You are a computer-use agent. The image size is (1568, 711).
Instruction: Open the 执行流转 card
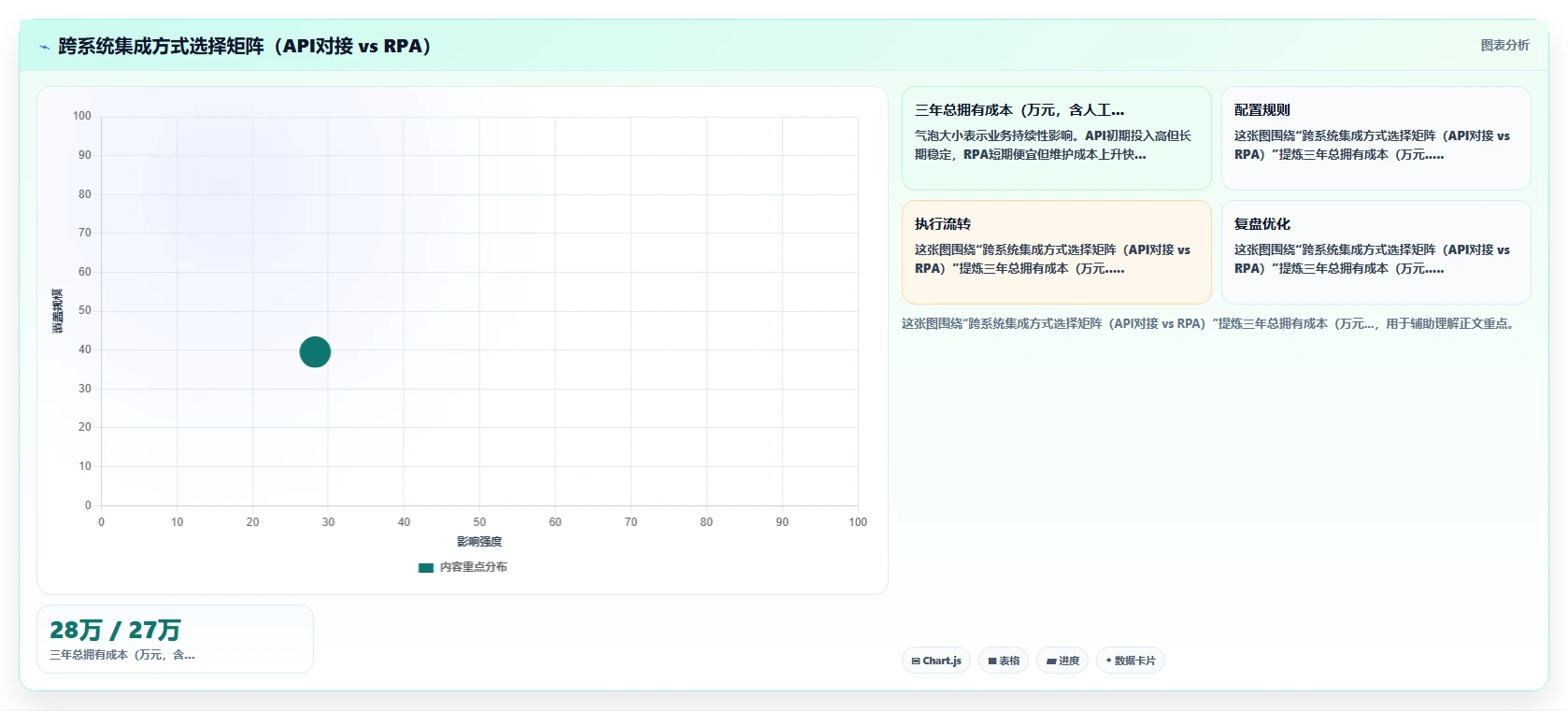click(1056, 252)
